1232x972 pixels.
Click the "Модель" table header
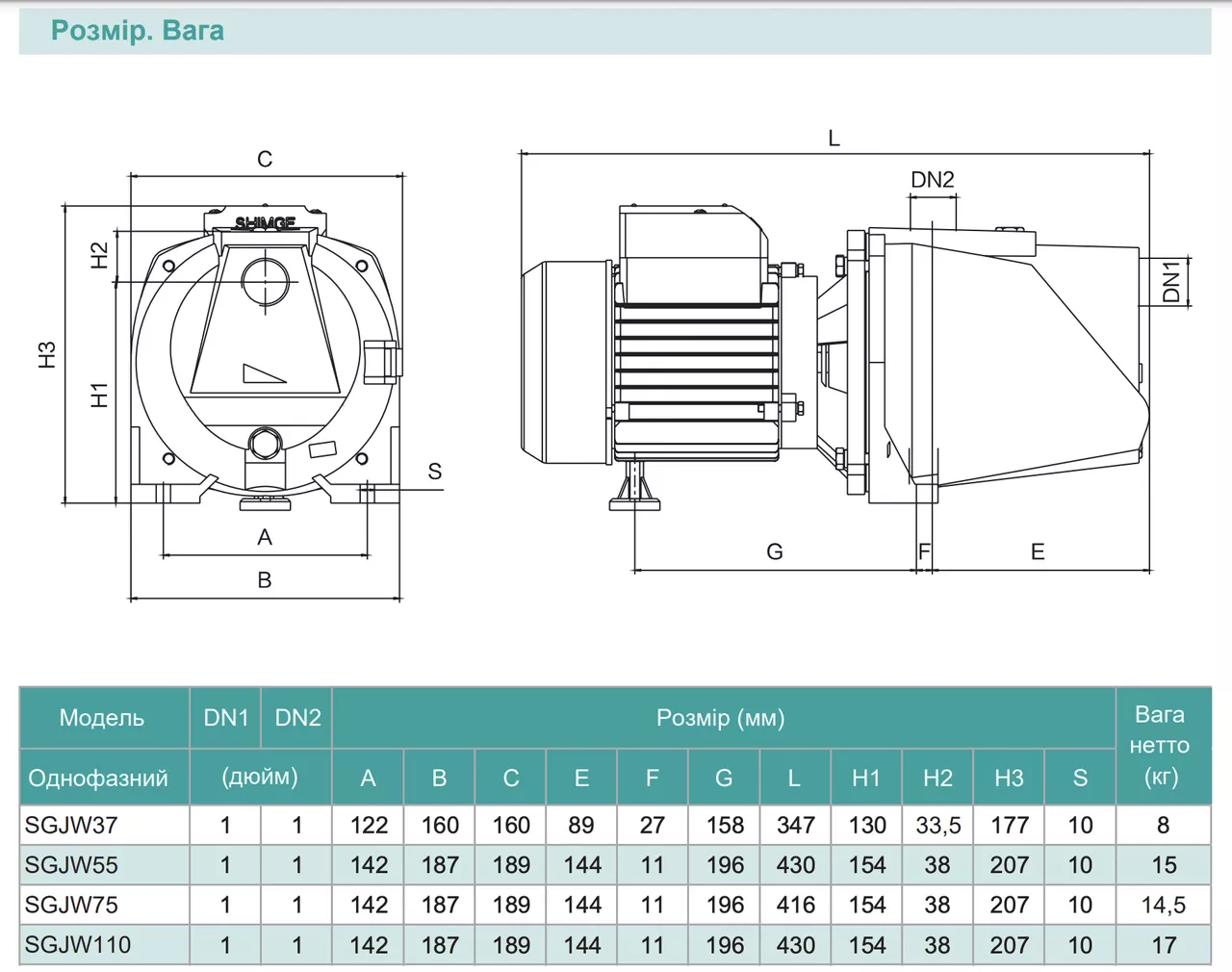(x=102, y=718)
